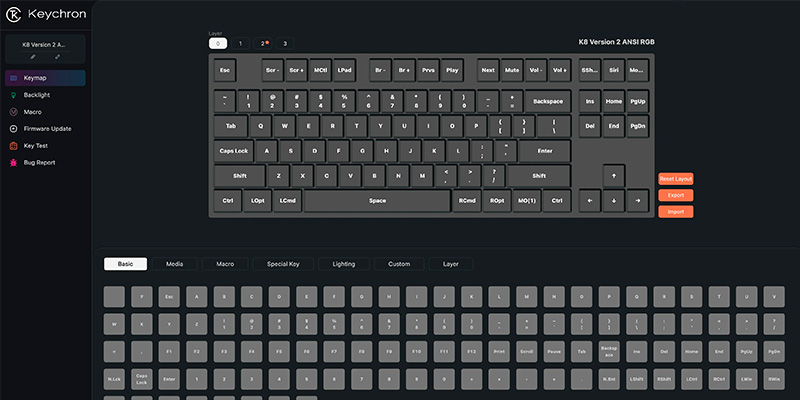
Task: Click the Keychron logo icon
Action: click(14, 15)
